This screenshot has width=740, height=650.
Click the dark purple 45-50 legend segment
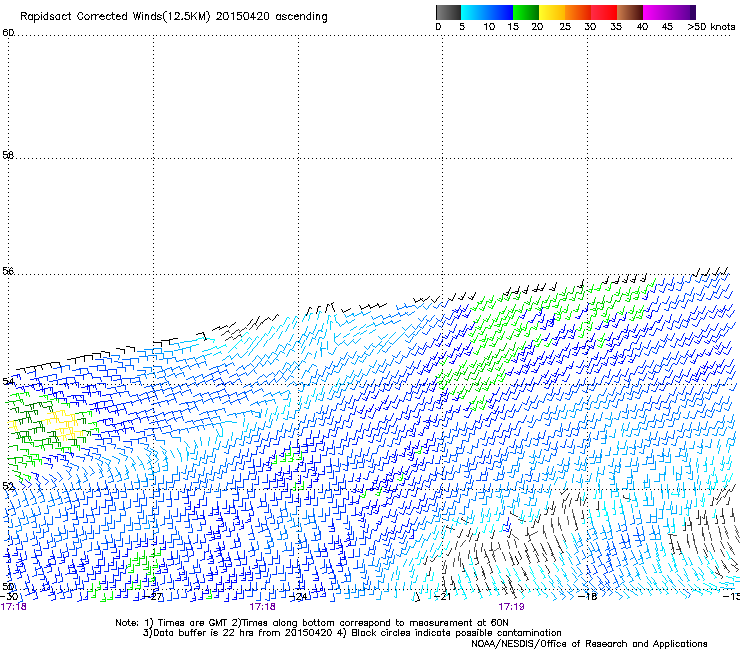[682, 12]
